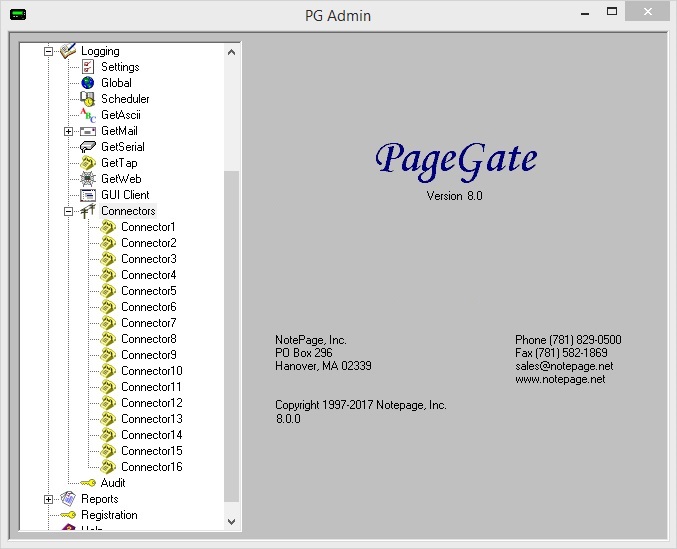
Task: Click the sales@notepage.net email text
Action: pos(564,366)
